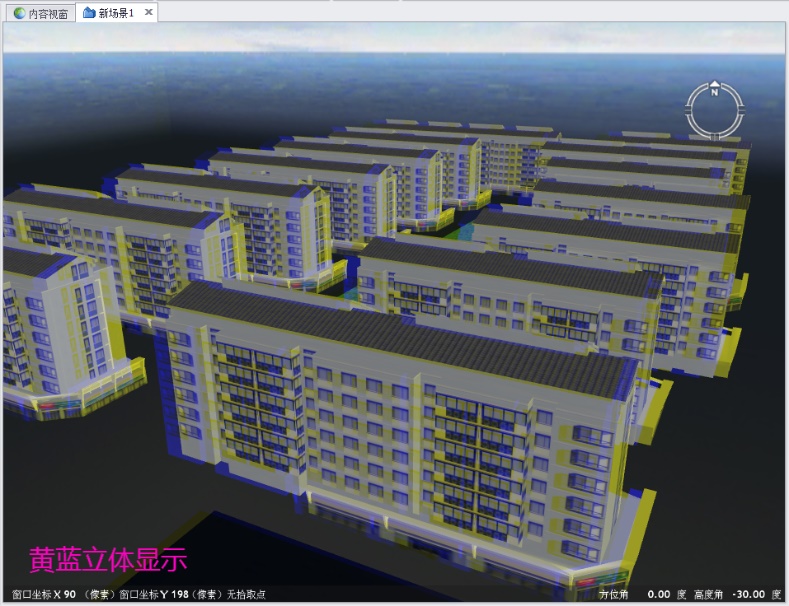The width and height of the screenshot is (789, 606).
Task: Click the 高度角 label in status bar
Action: pos(707,594)
